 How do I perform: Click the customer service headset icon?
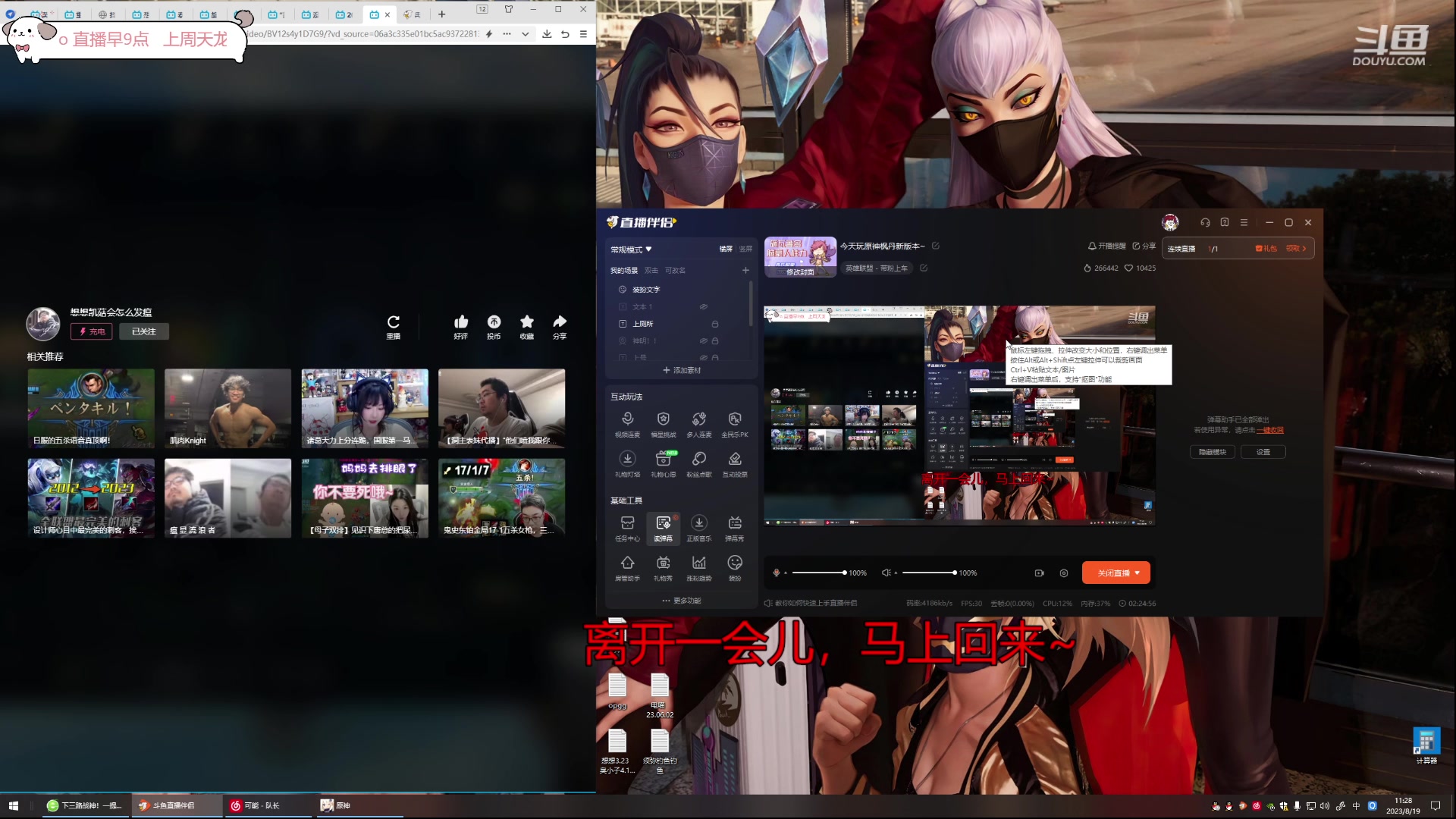tap(1205, 222)
